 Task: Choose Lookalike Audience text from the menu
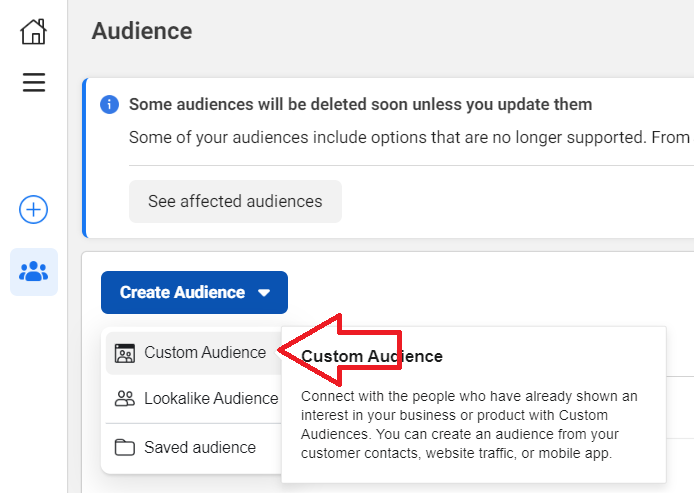(211, 398)
